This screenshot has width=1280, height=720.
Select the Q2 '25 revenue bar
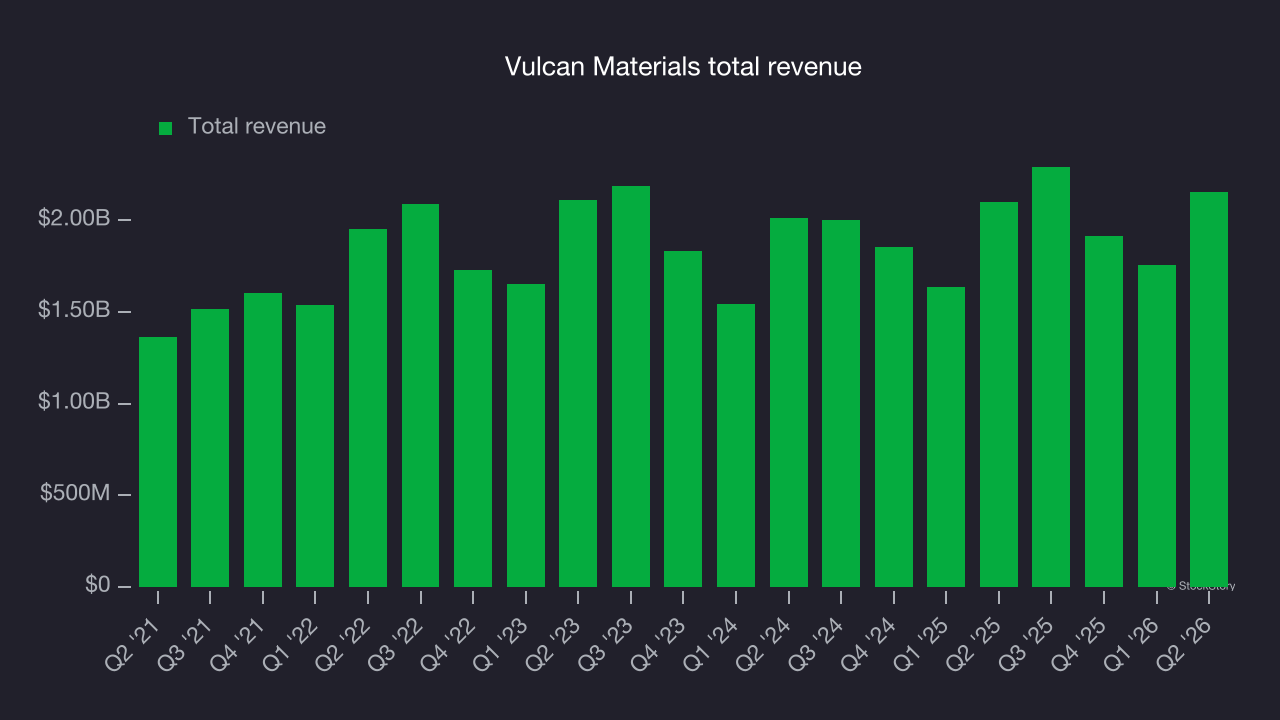(999, 394)
